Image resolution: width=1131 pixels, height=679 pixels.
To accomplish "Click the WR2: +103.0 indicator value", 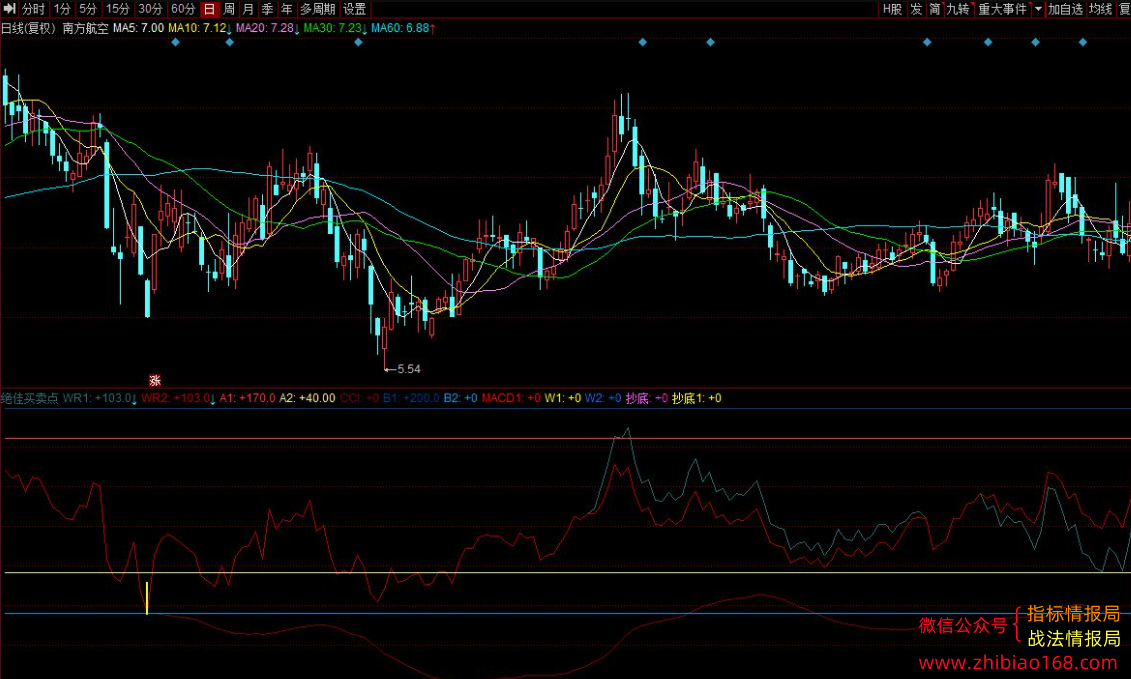I will [176, 398].
